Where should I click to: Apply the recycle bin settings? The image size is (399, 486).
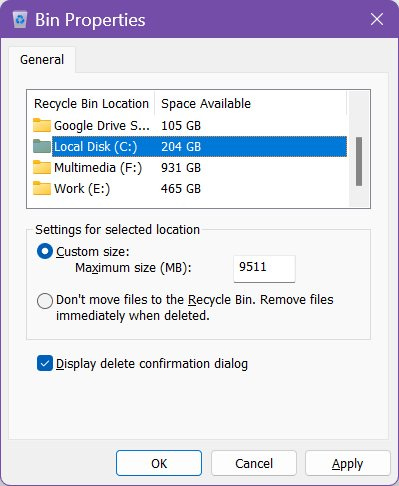[347, 463]
